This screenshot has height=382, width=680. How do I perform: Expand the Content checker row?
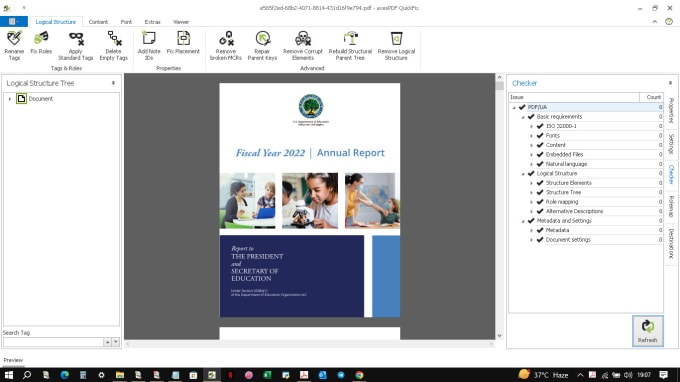[x=531, y=145]
